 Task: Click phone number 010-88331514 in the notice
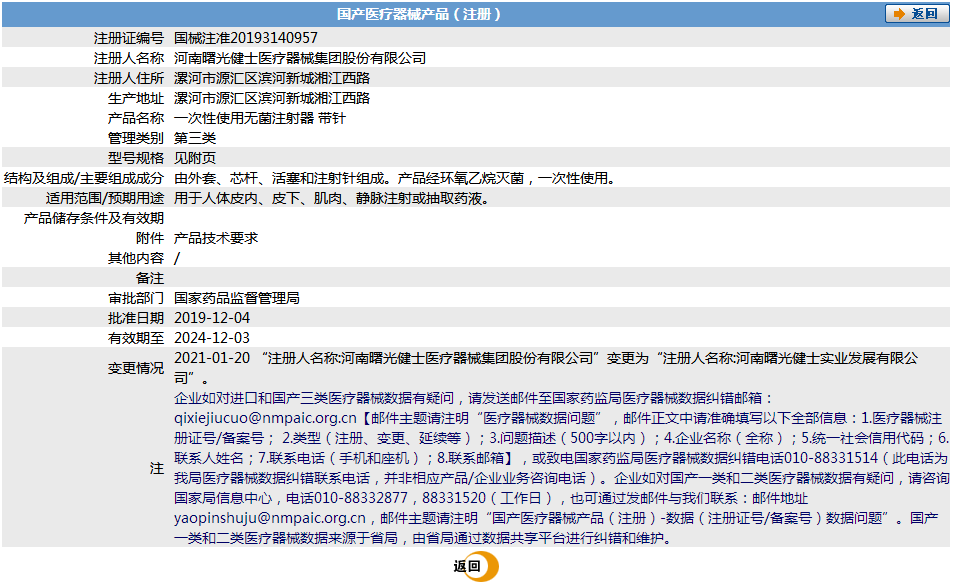[831, 458]
